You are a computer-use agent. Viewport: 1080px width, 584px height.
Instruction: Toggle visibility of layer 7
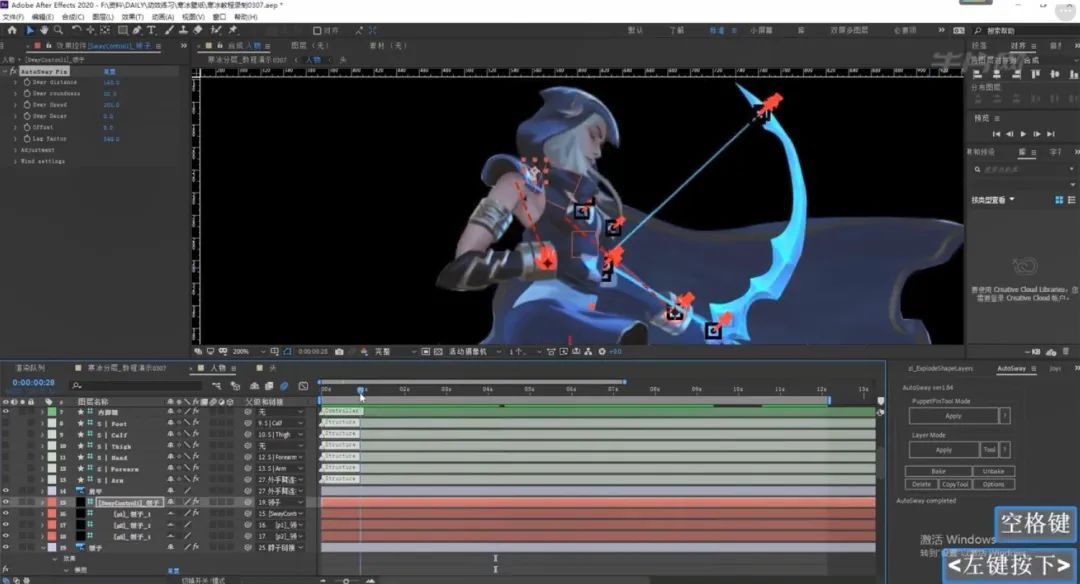pos(6,411)
